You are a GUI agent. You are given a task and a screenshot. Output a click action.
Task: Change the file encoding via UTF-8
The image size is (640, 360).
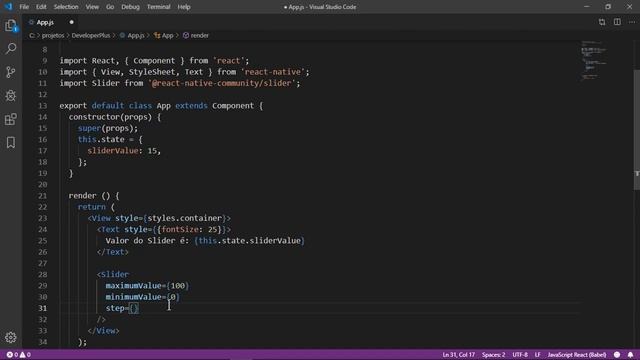520,355
